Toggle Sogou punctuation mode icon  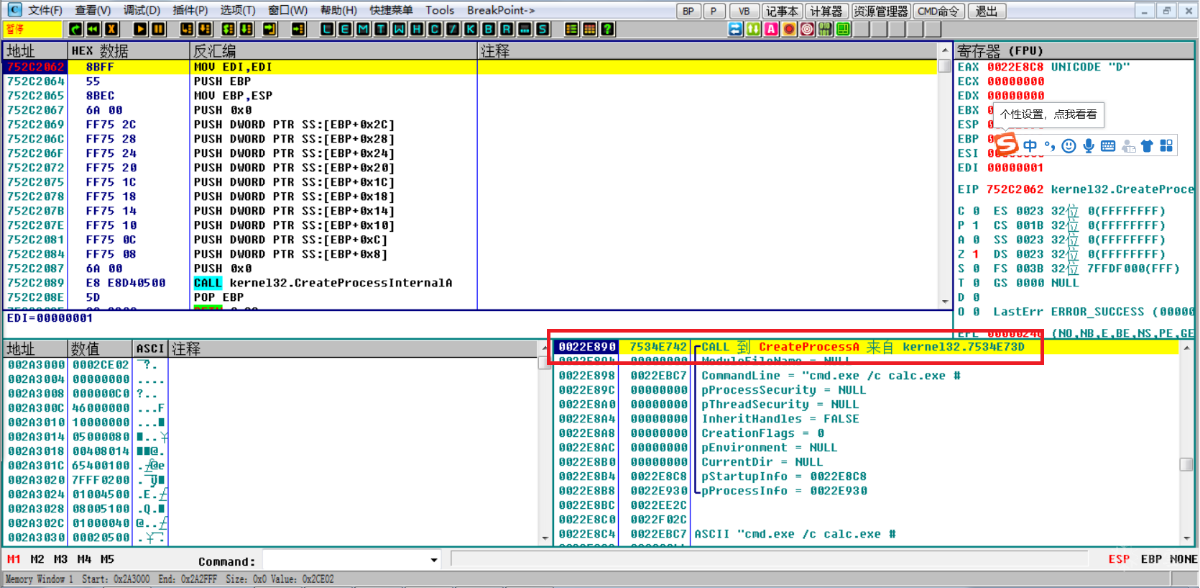(x=1050, y=146)
